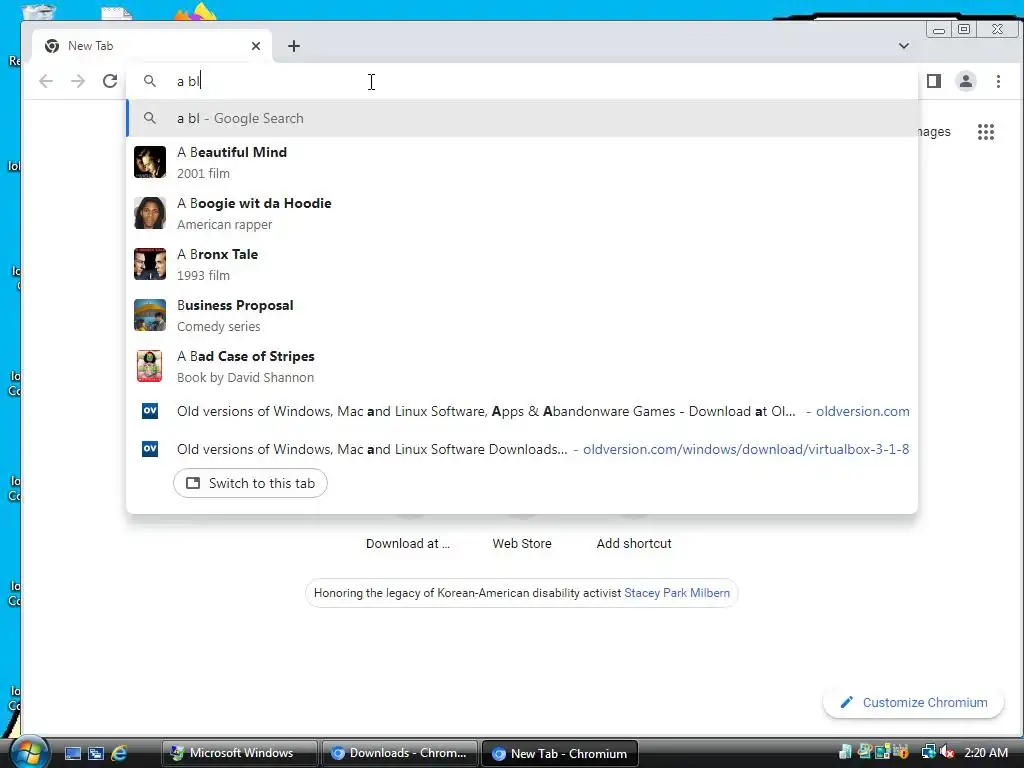Click the muted volume tray icon
Image resolution: width=1024 pixels, height=768 pixels.
[x=946, y=752]
